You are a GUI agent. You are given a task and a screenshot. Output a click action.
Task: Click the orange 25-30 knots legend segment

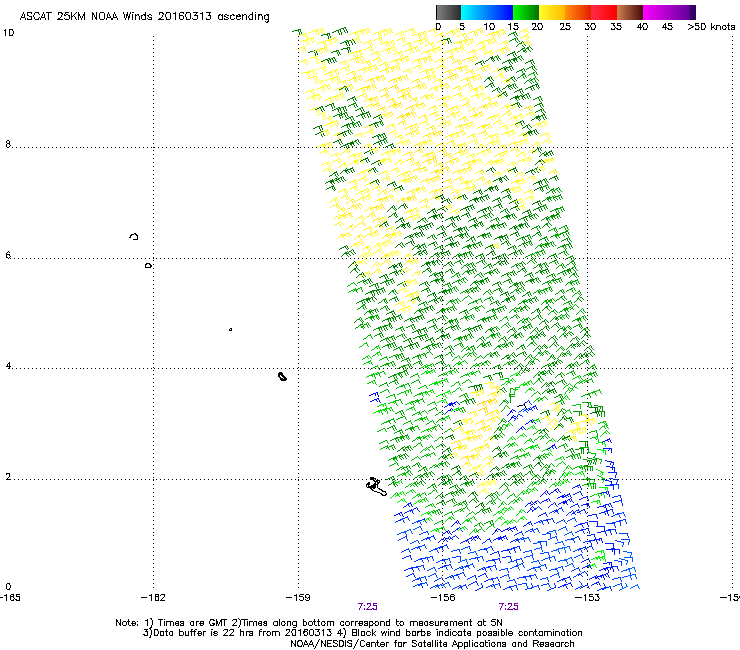[x=578, y=12]
